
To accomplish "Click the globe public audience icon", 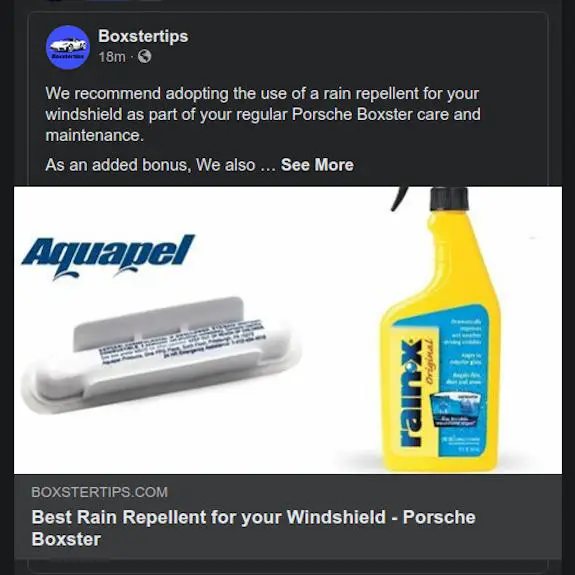I will click(x=144, y=56).
